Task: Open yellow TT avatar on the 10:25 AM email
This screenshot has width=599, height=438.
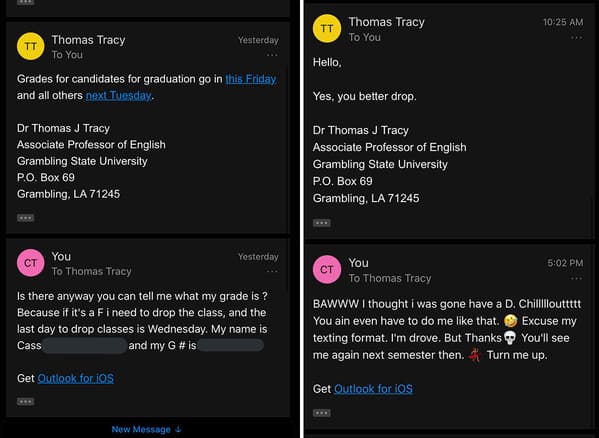Action: 327,28
